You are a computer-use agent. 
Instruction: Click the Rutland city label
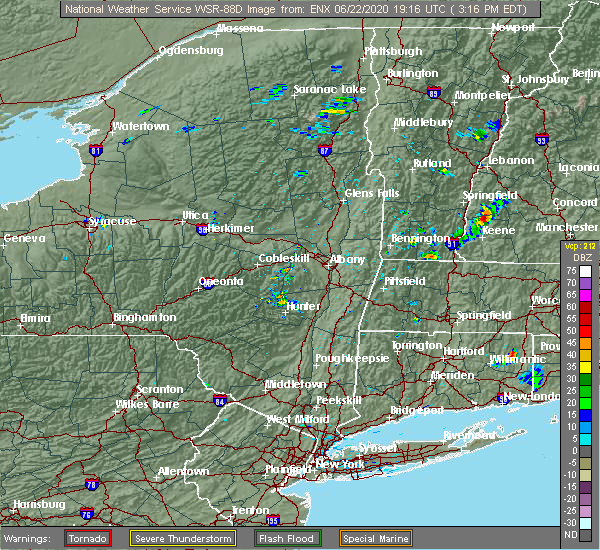tap(432, 163)
